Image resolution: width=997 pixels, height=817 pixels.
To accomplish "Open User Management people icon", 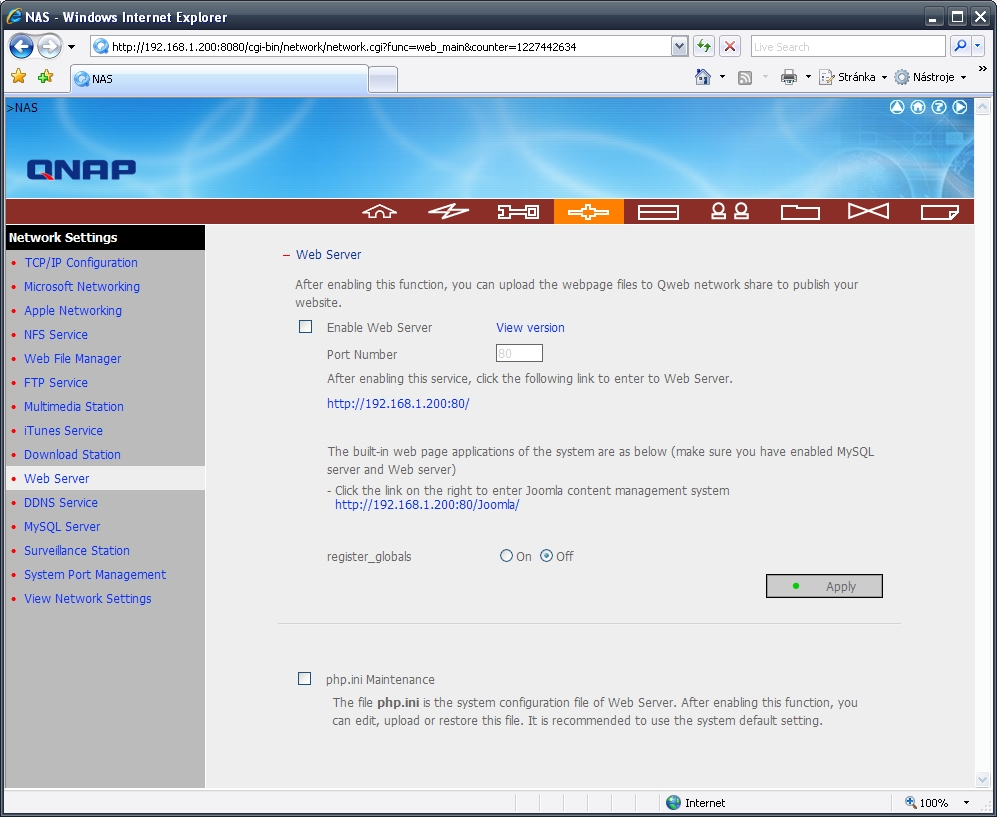I will [729, 212].
